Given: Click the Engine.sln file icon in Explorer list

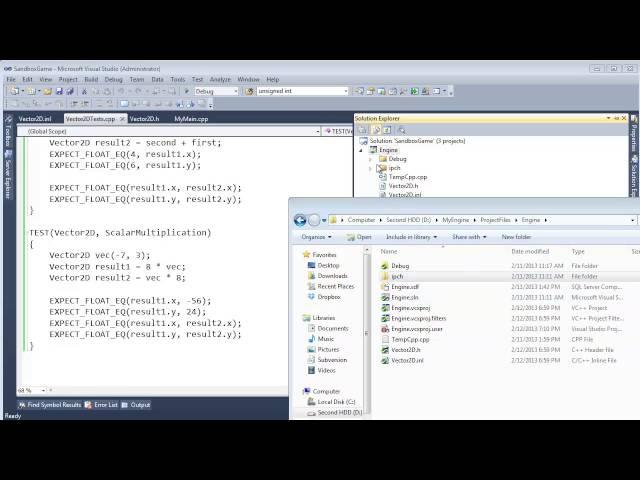Looking at the screenshot, I should tap(384, 297).
